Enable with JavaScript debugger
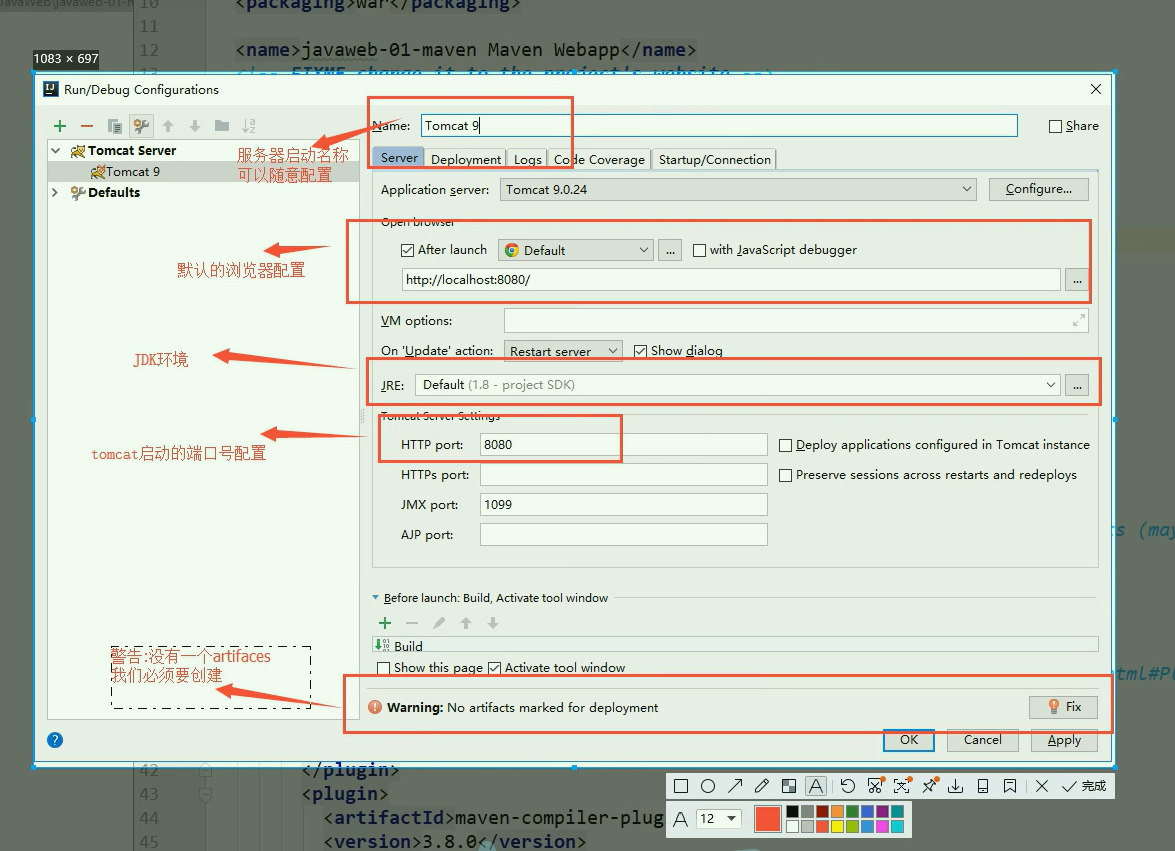 699,250
